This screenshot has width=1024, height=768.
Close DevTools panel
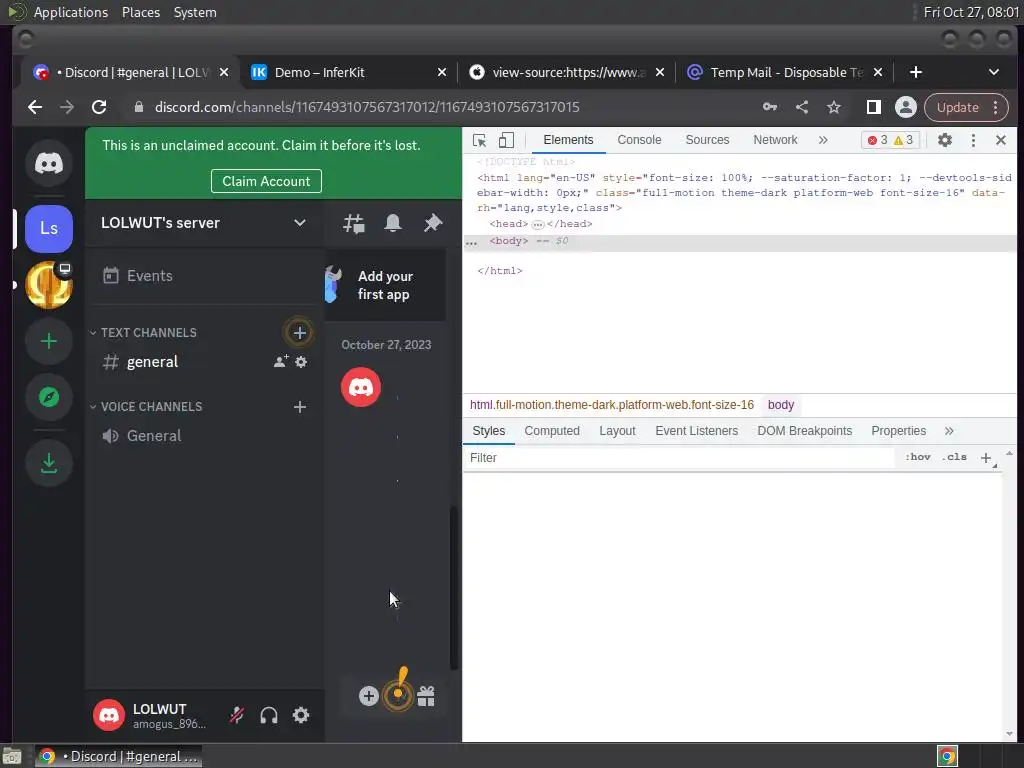click(x=1000, y=140)
